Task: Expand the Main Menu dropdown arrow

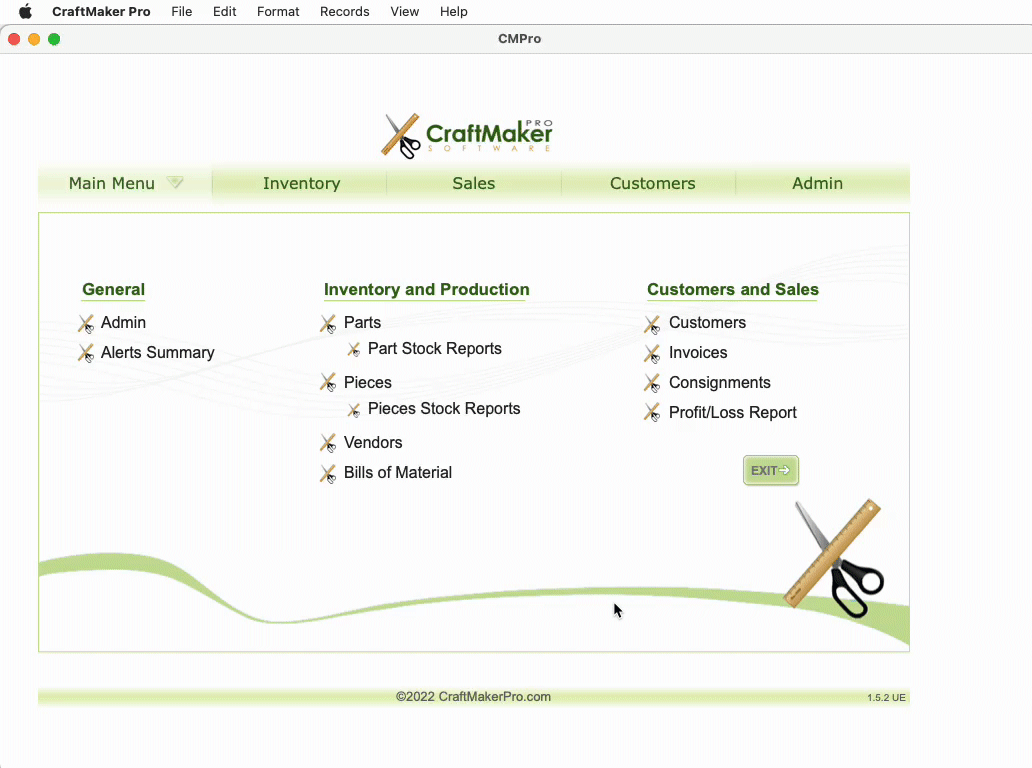Action: click(x=174, y=182)
